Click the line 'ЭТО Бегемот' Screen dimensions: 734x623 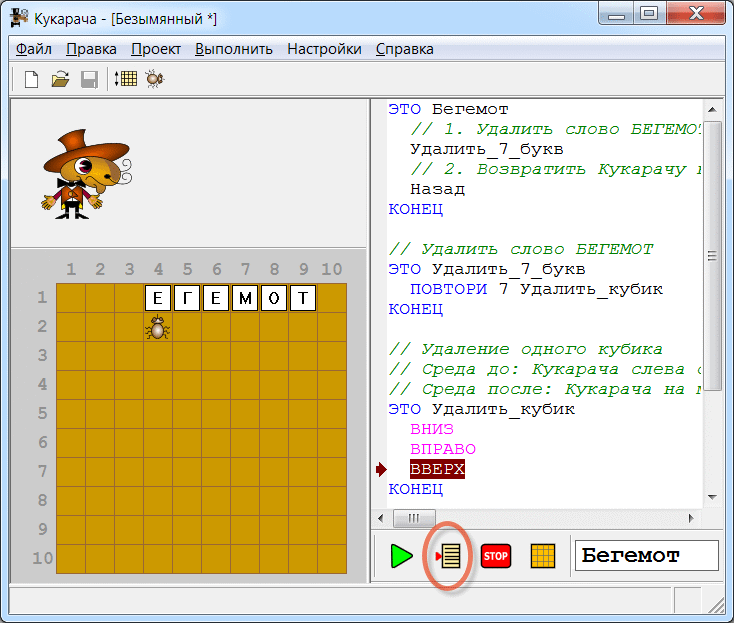pos(448,110)
